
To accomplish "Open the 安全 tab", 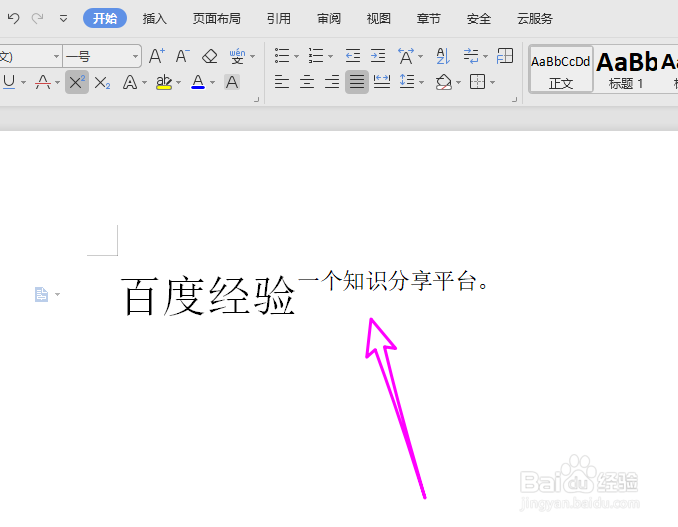I will (x=479, y=19).
